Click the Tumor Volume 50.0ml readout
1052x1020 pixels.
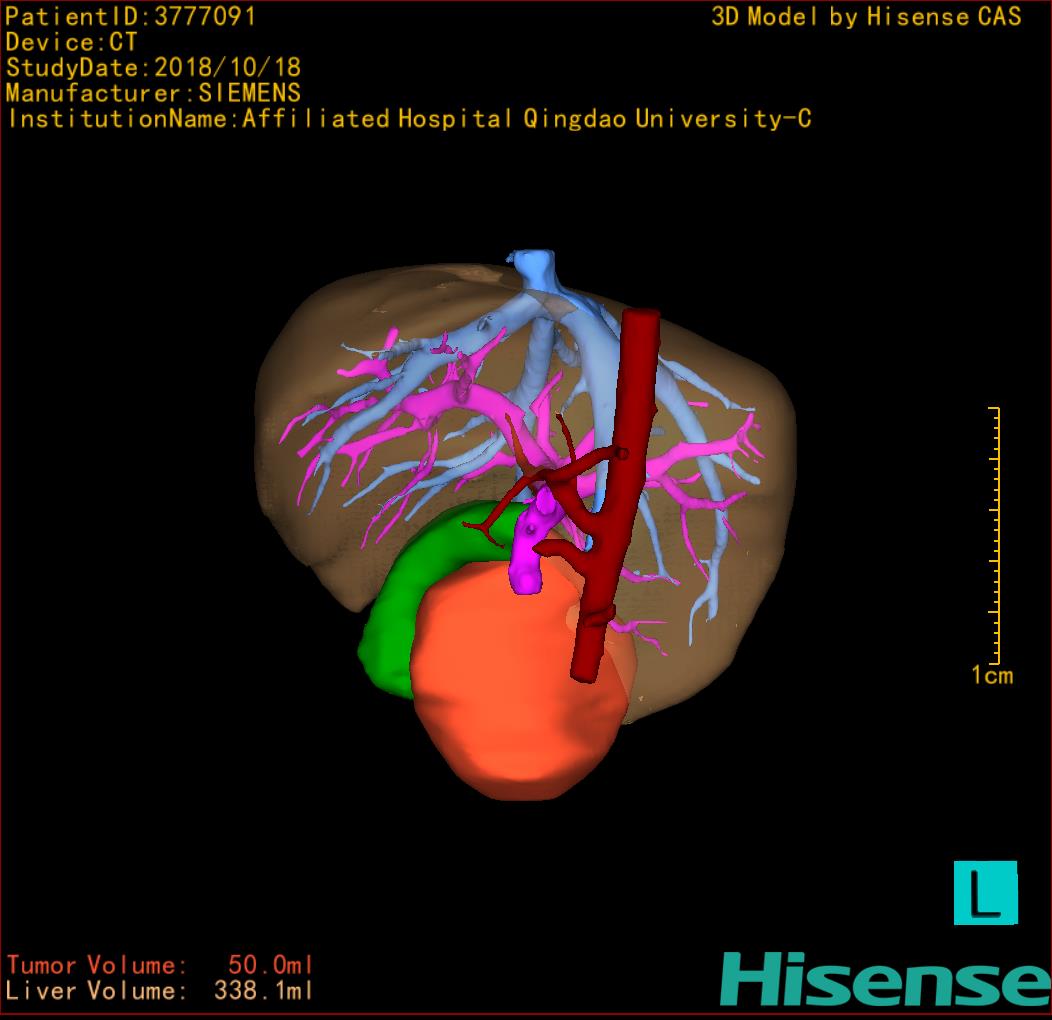point(160,965)
